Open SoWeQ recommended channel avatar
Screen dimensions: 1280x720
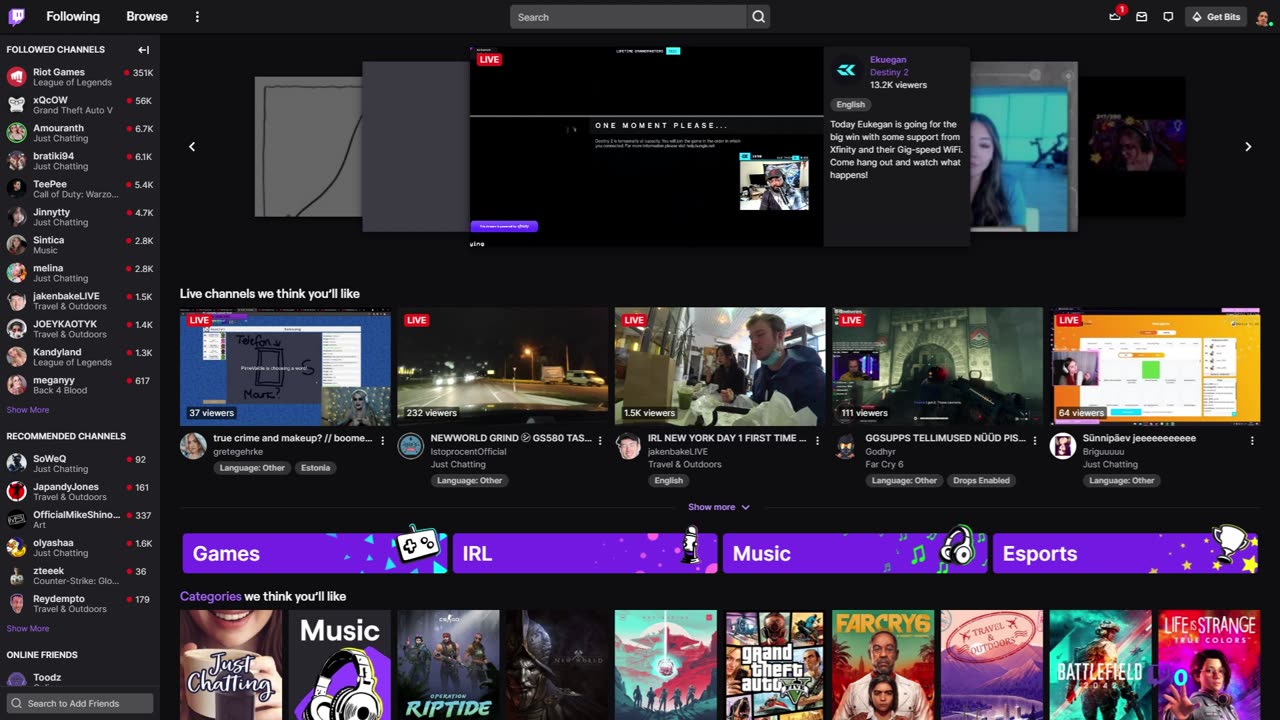[x=16, y=464]
